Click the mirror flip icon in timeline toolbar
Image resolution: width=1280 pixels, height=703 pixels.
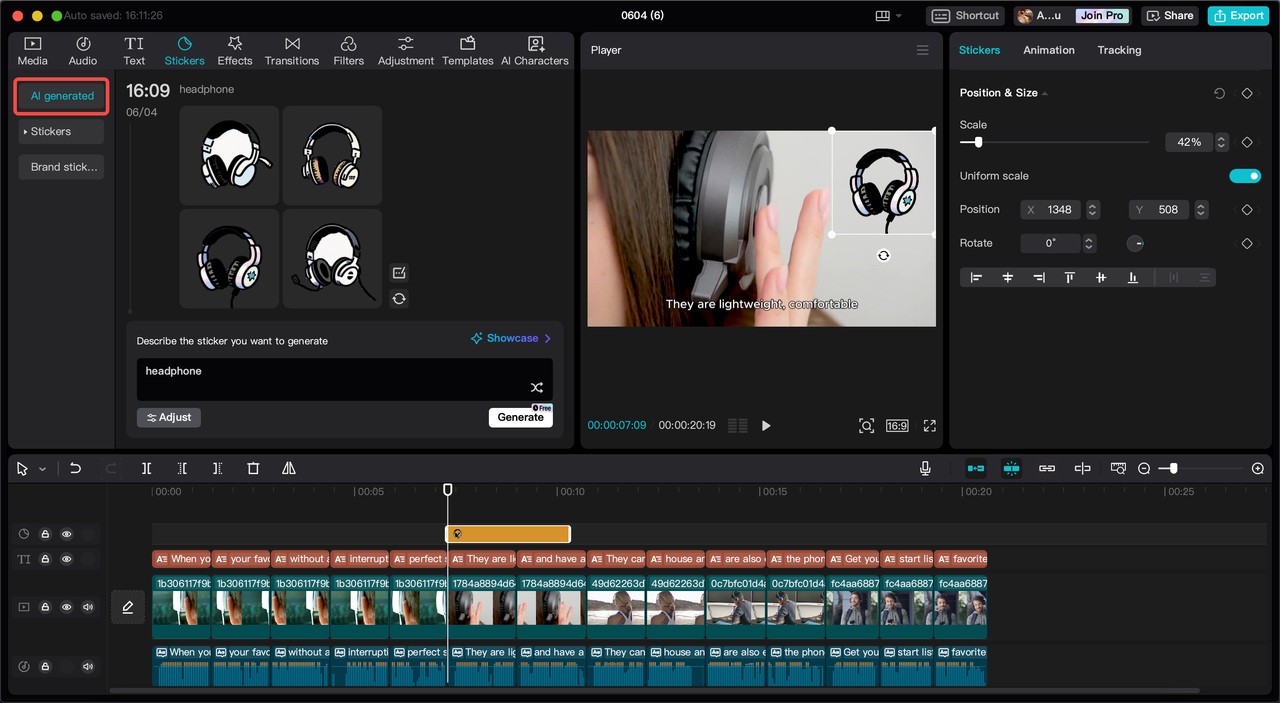click(x=288, y=468)
